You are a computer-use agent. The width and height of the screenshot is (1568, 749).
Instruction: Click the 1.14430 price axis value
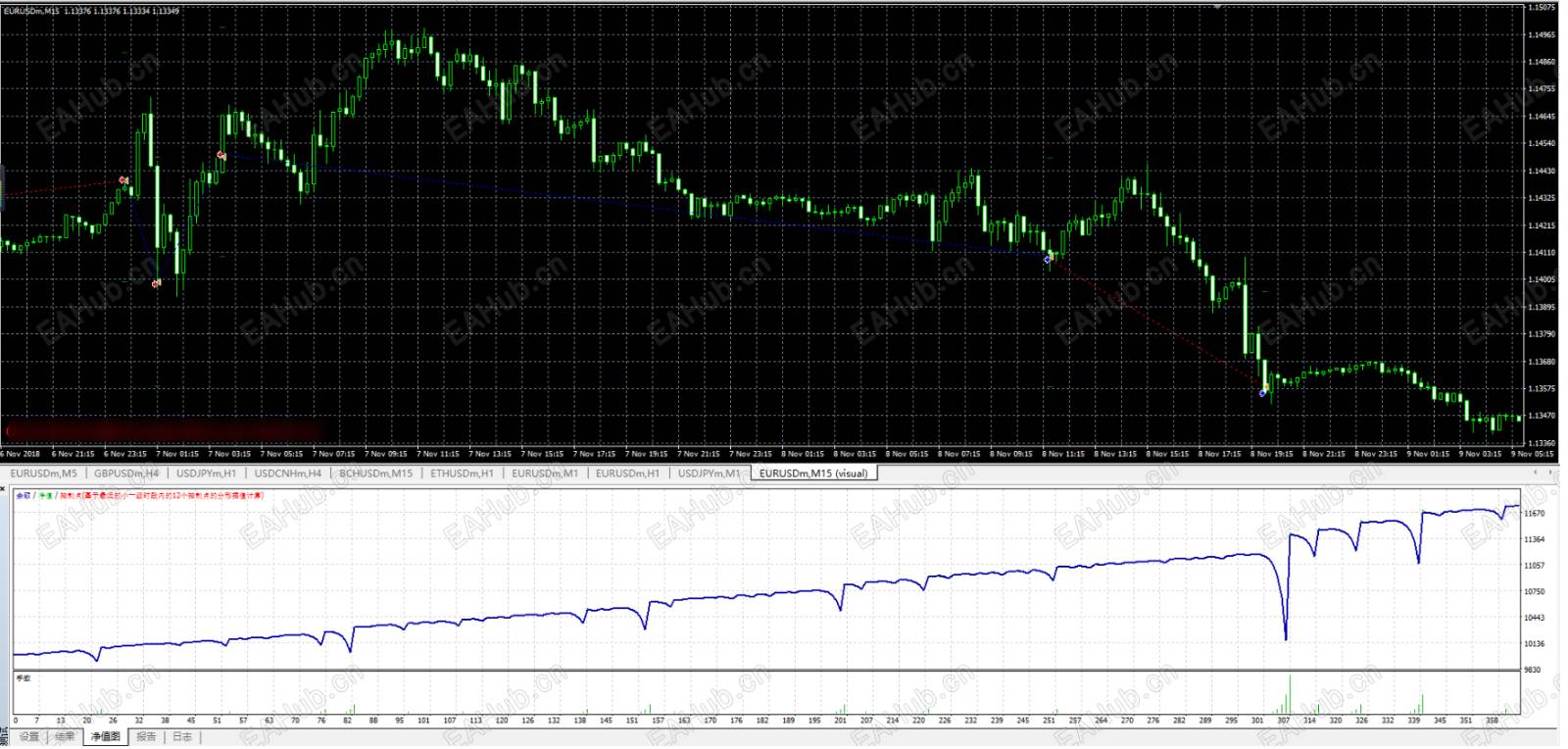1541,172
